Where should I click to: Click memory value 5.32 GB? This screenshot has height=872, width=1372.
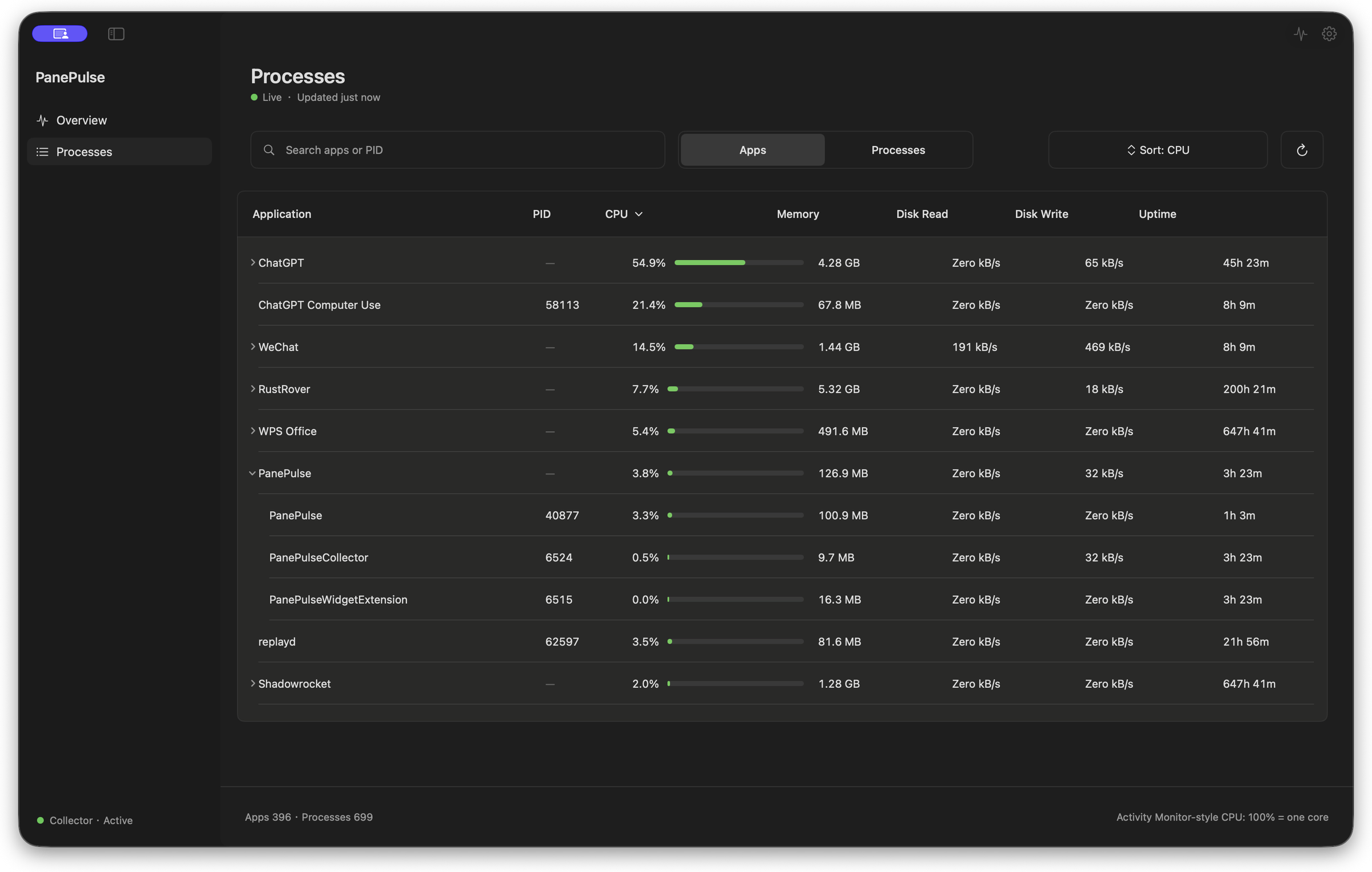pyautogui.click(x=839, y=389)
